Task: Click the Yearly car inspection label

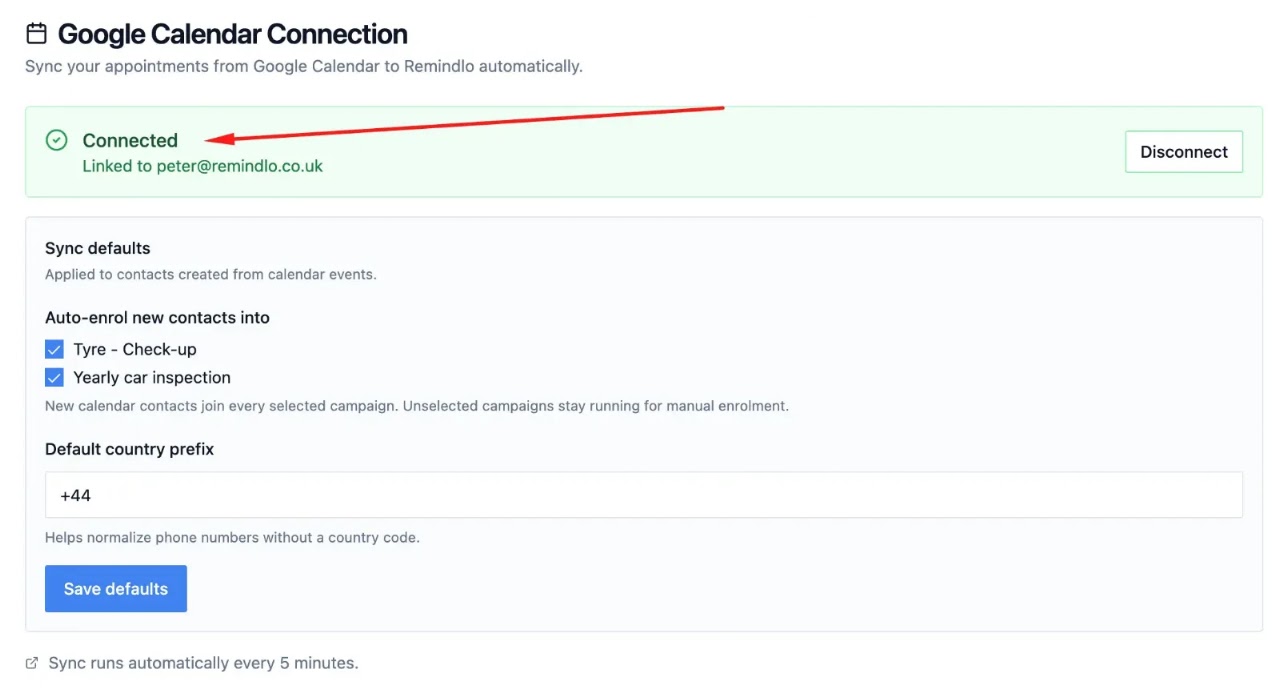Action: pyautogui.click(x=152, y=378)
